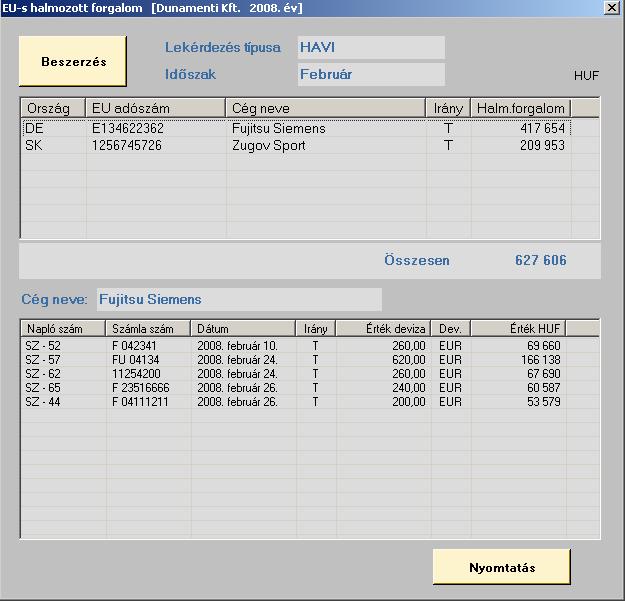The width and height of the screenshot is (625, 601).
Task: Select the Időszak field showing Február
Action: tap(371, 74)
